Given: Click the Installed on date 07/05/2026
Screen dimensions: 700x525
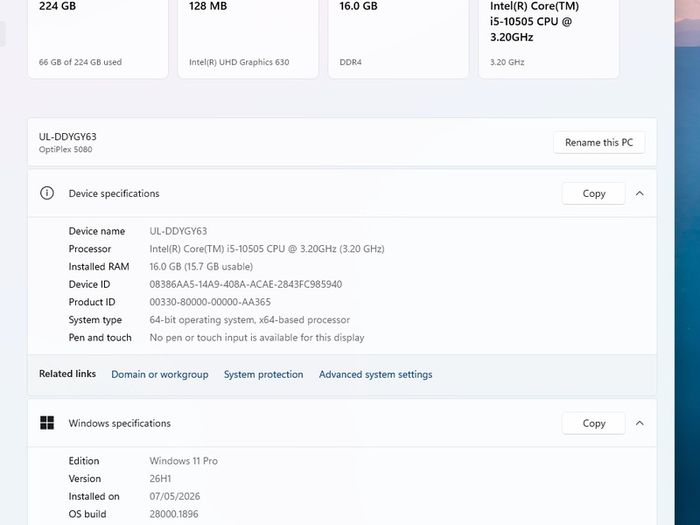Looking at the screenshot, I should coord(175,496).
